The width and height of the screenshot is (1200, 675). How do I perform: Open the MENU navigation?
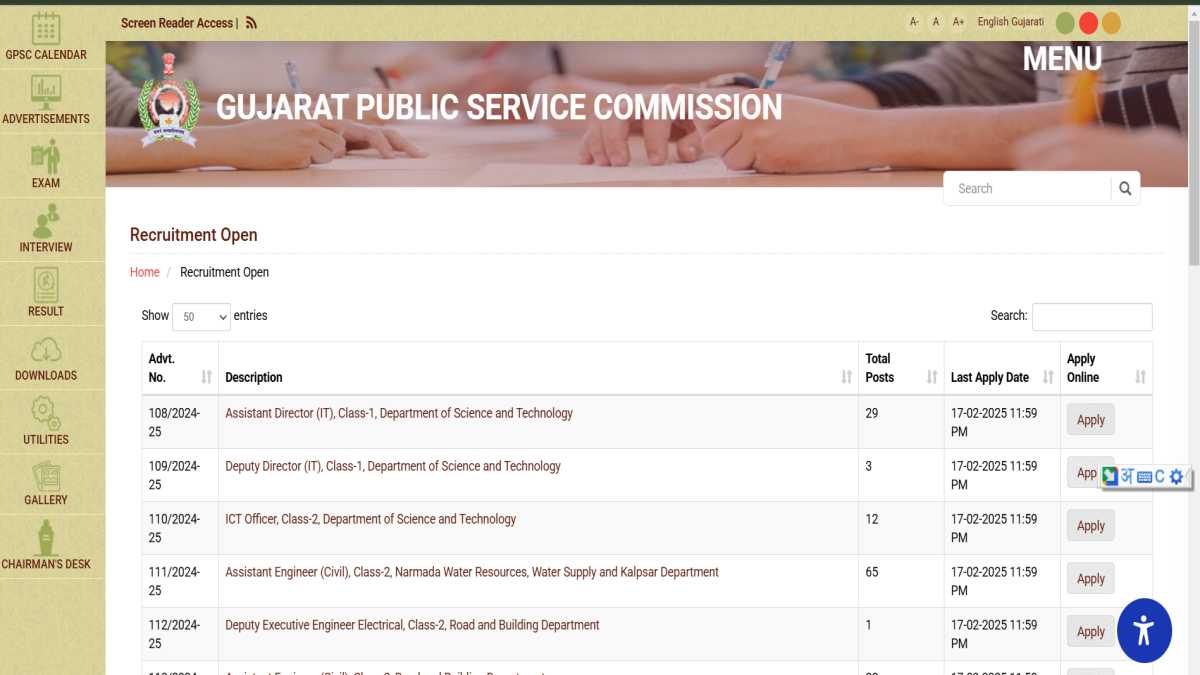click(x=1062, y=59)
